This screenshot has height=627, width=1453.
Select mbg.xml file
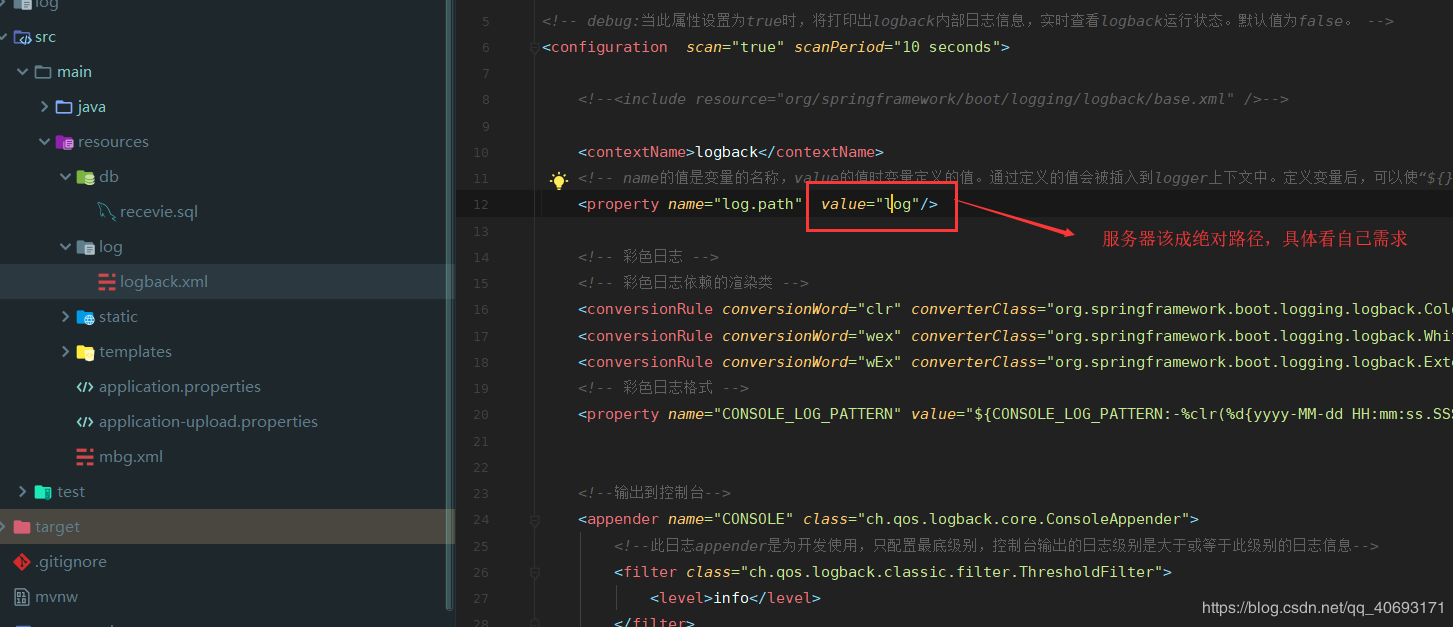tap(130, 457)
